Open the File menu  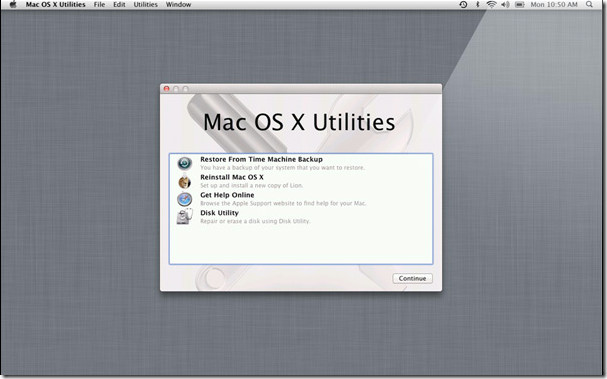[99, 4]
